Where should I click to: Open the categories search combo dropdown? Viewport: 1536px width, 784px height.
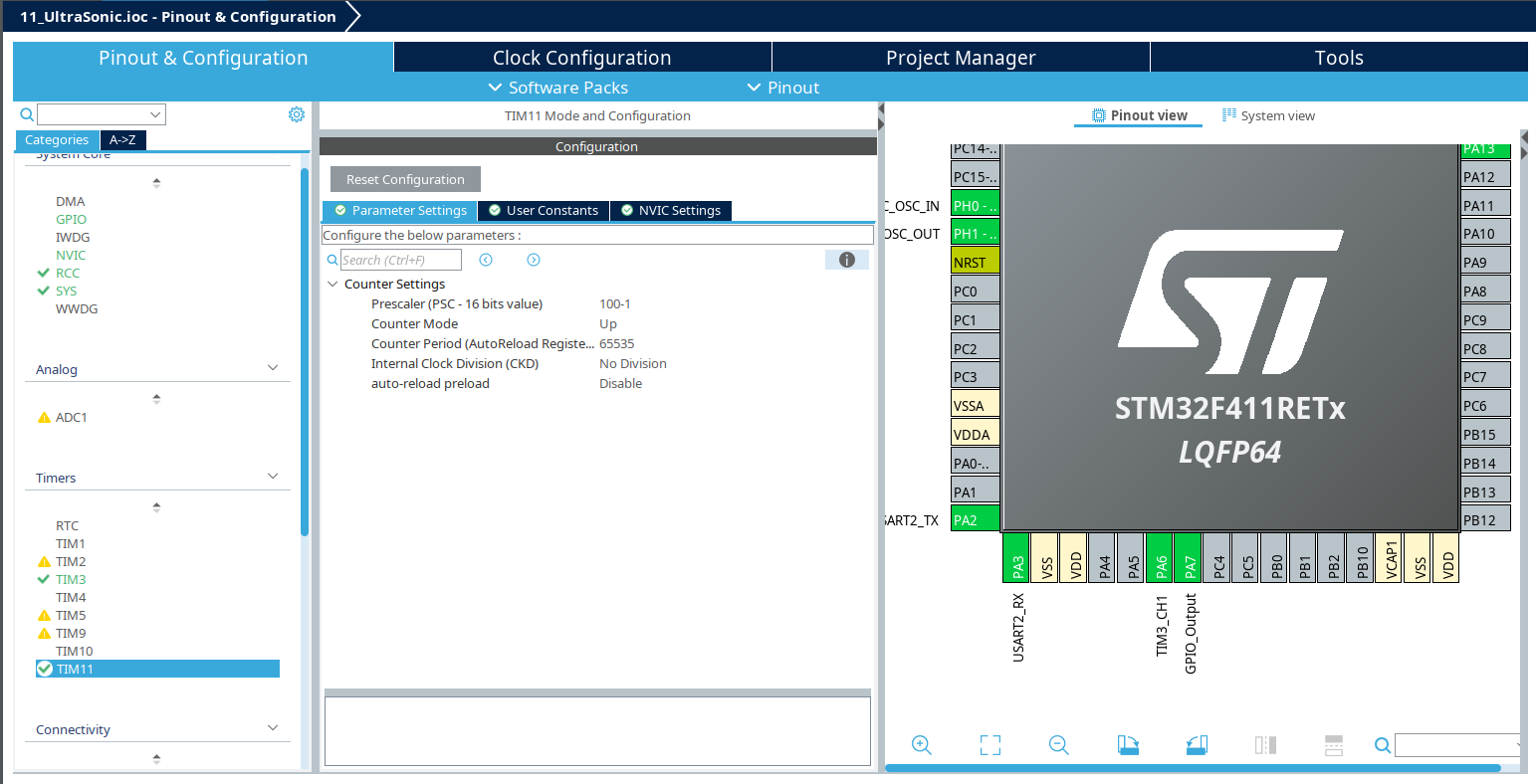click(x=155, y=114)
